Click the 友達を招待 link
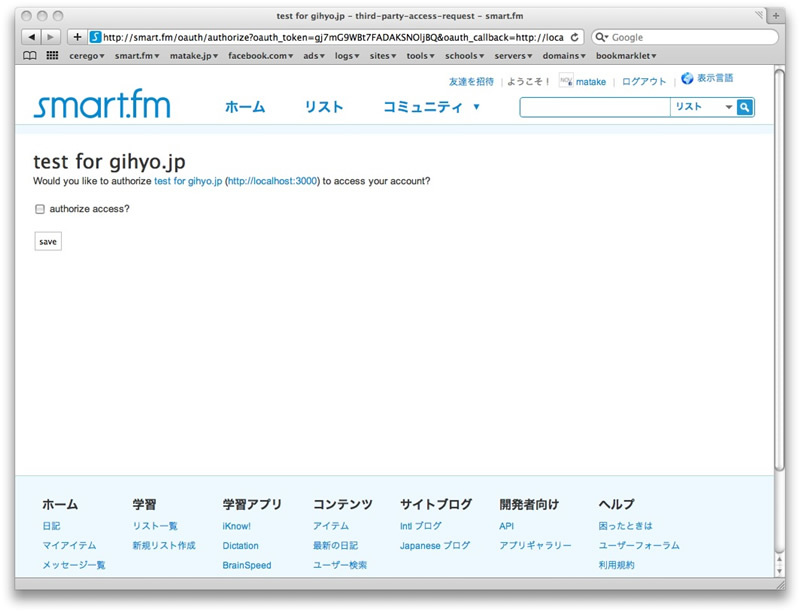The height and width of the screenshot is (612, 800). (x=471, y=82)
